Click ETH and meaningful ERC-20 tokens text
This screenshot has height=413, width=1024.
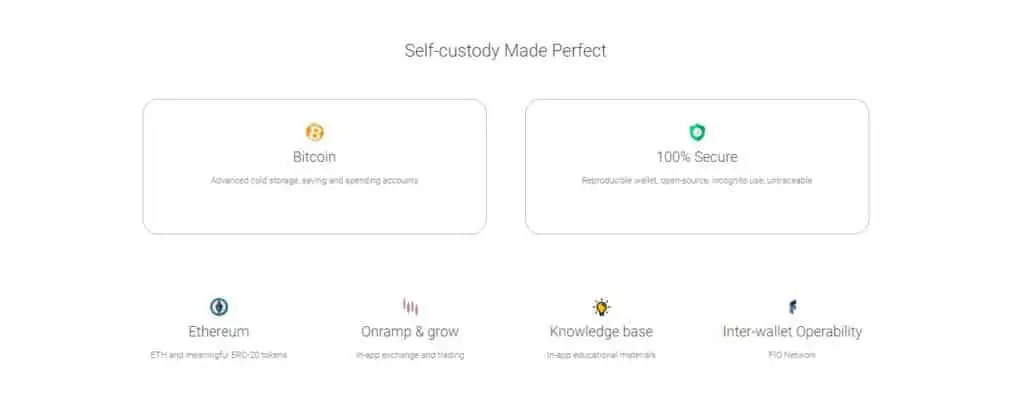(219, 355)
